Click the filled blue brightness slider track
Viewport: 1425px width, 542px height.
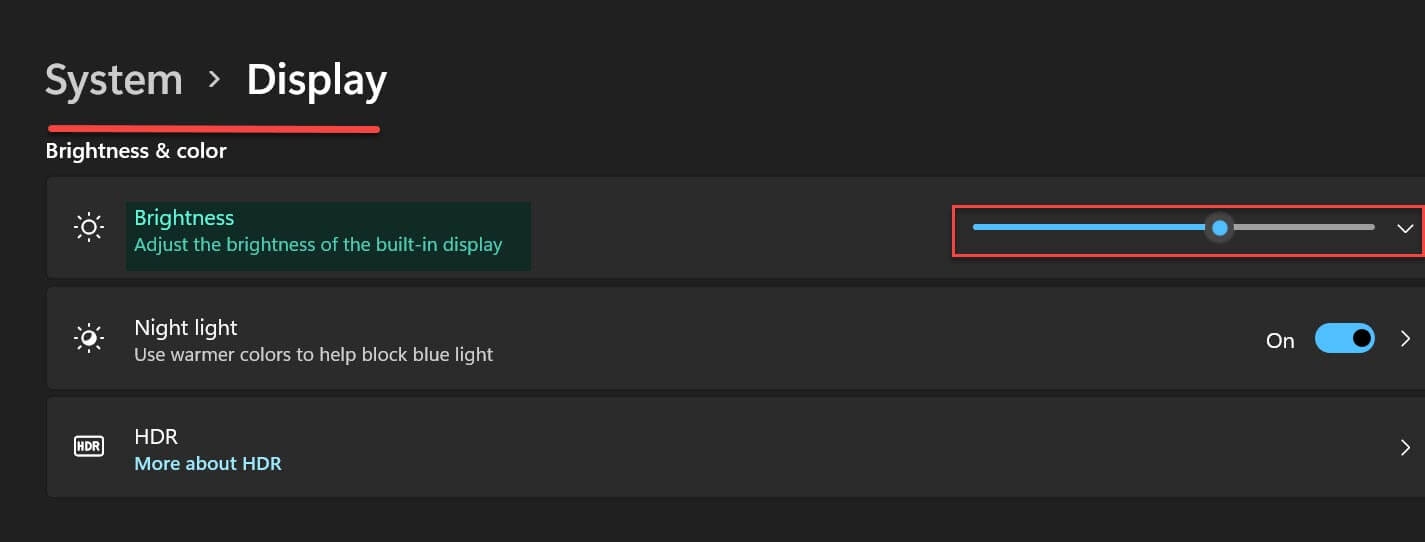[x=1088, y=228]
